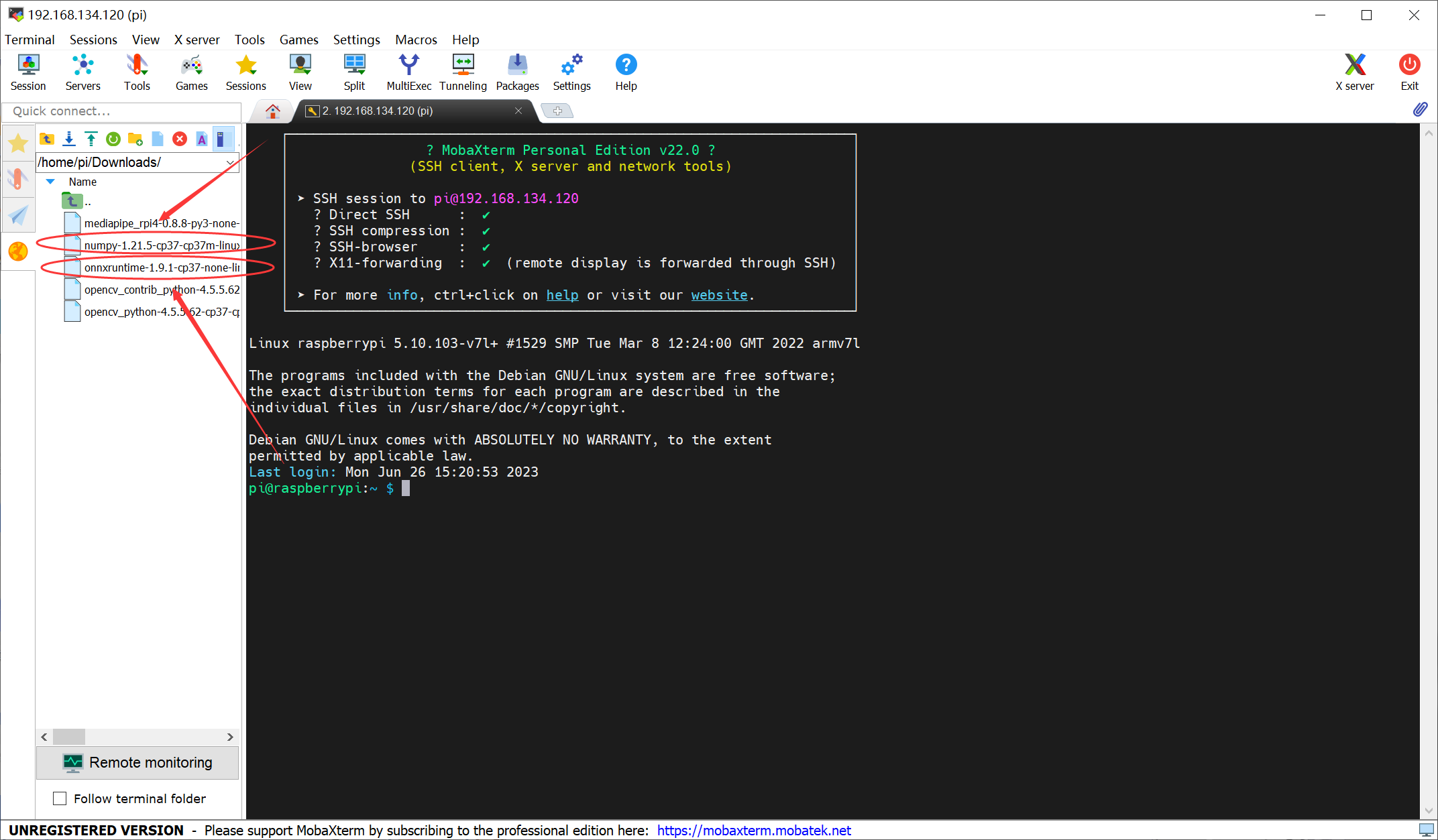The image size is (1438, 840).
Task: Create a new folder in SFTP panel
Action: coord(135,139)
